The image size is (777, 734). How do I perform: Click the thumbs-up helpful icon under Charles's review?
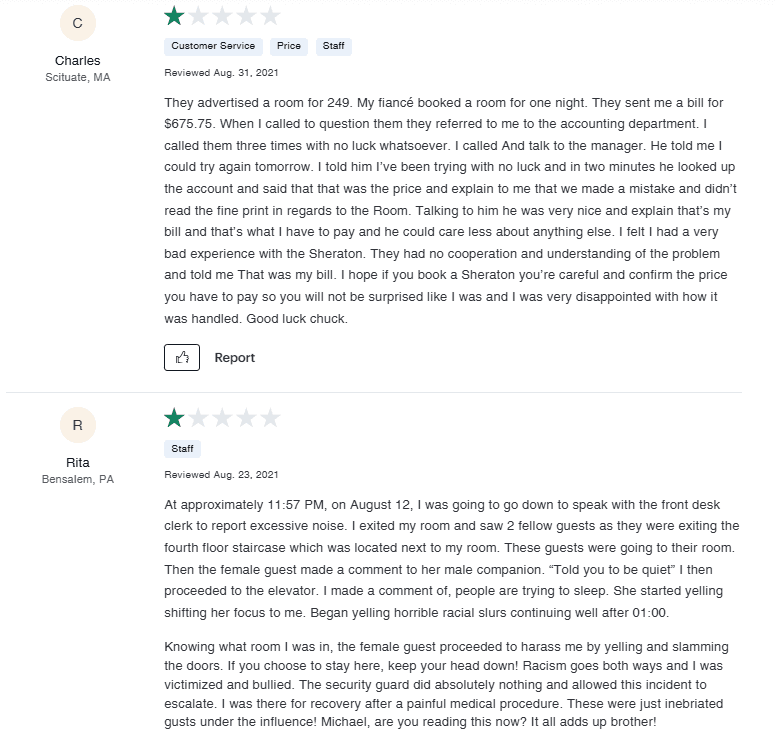182,357
